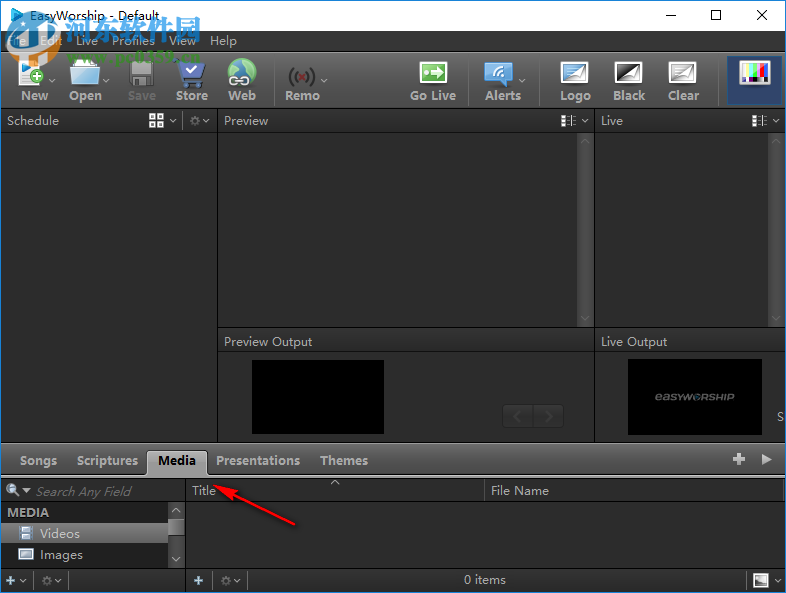786x593 pixels.
Task: Click the Preview panel scroll down arrow
Action: point(584,318)
